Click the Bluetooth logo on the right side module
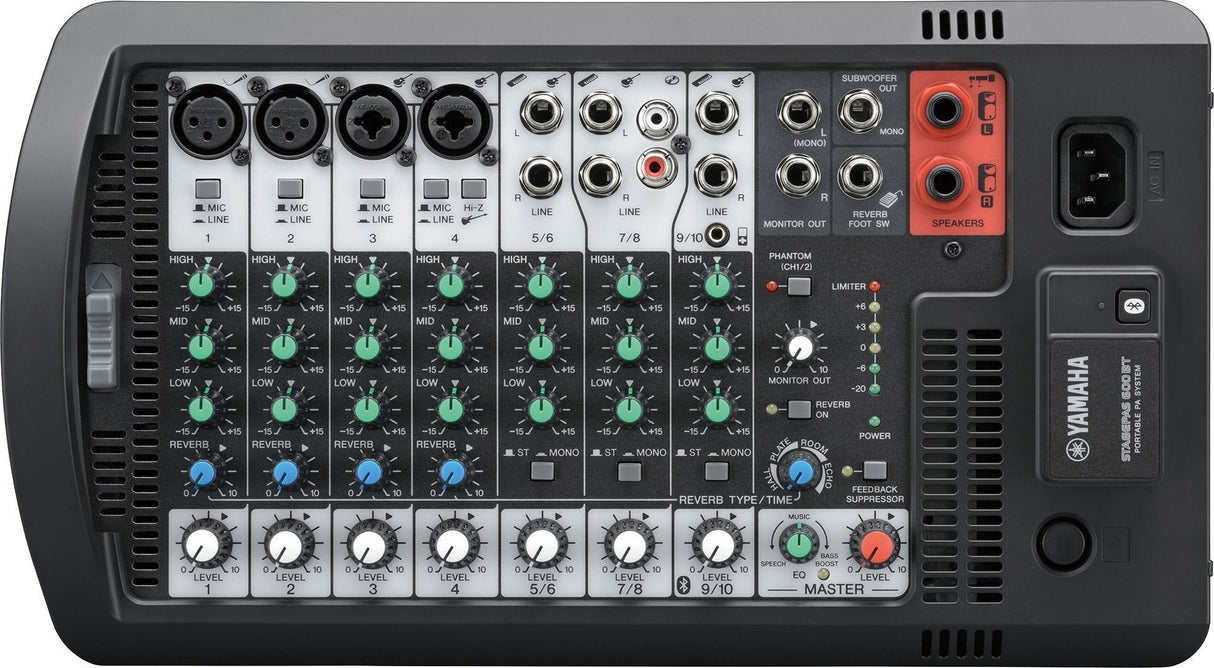 pos(1133,305)
